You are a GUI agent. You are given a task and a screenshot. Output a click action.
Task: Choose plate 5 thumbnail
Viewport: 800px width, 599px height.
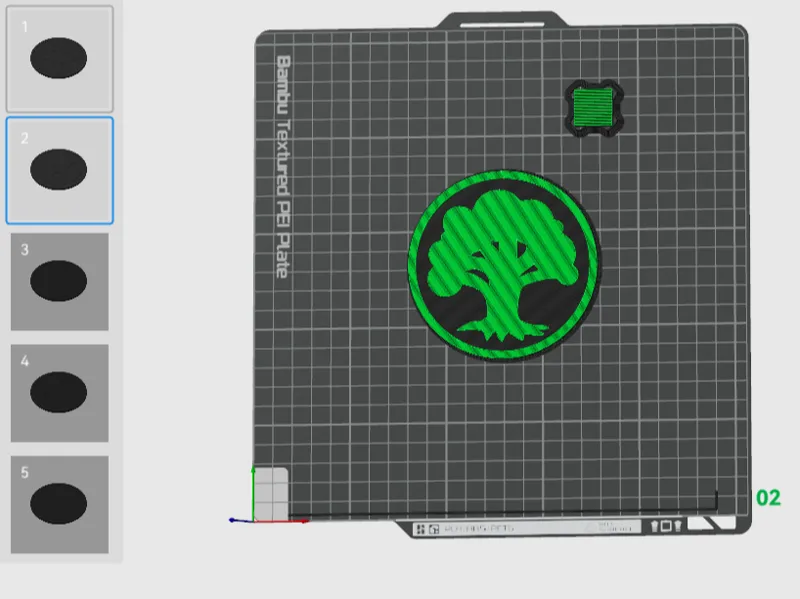pyautogui.click(x=59, y=505)
